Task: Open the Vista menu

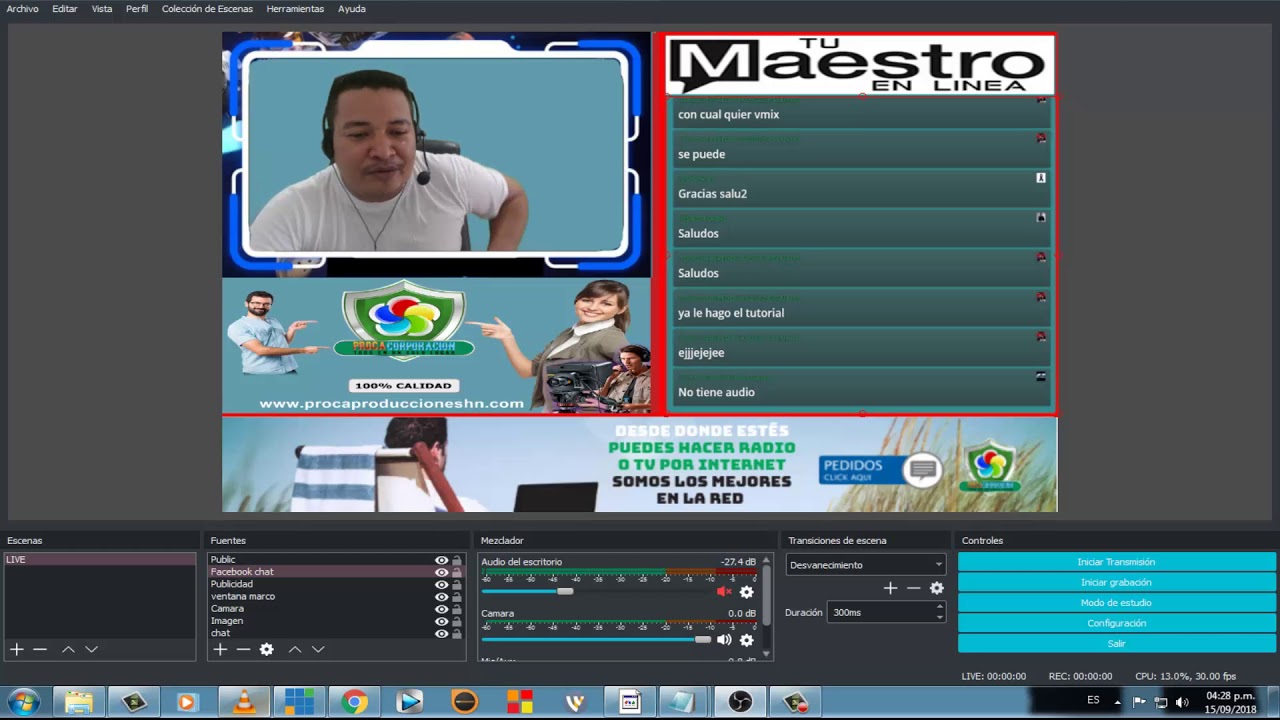Action: tap(102, 8)
